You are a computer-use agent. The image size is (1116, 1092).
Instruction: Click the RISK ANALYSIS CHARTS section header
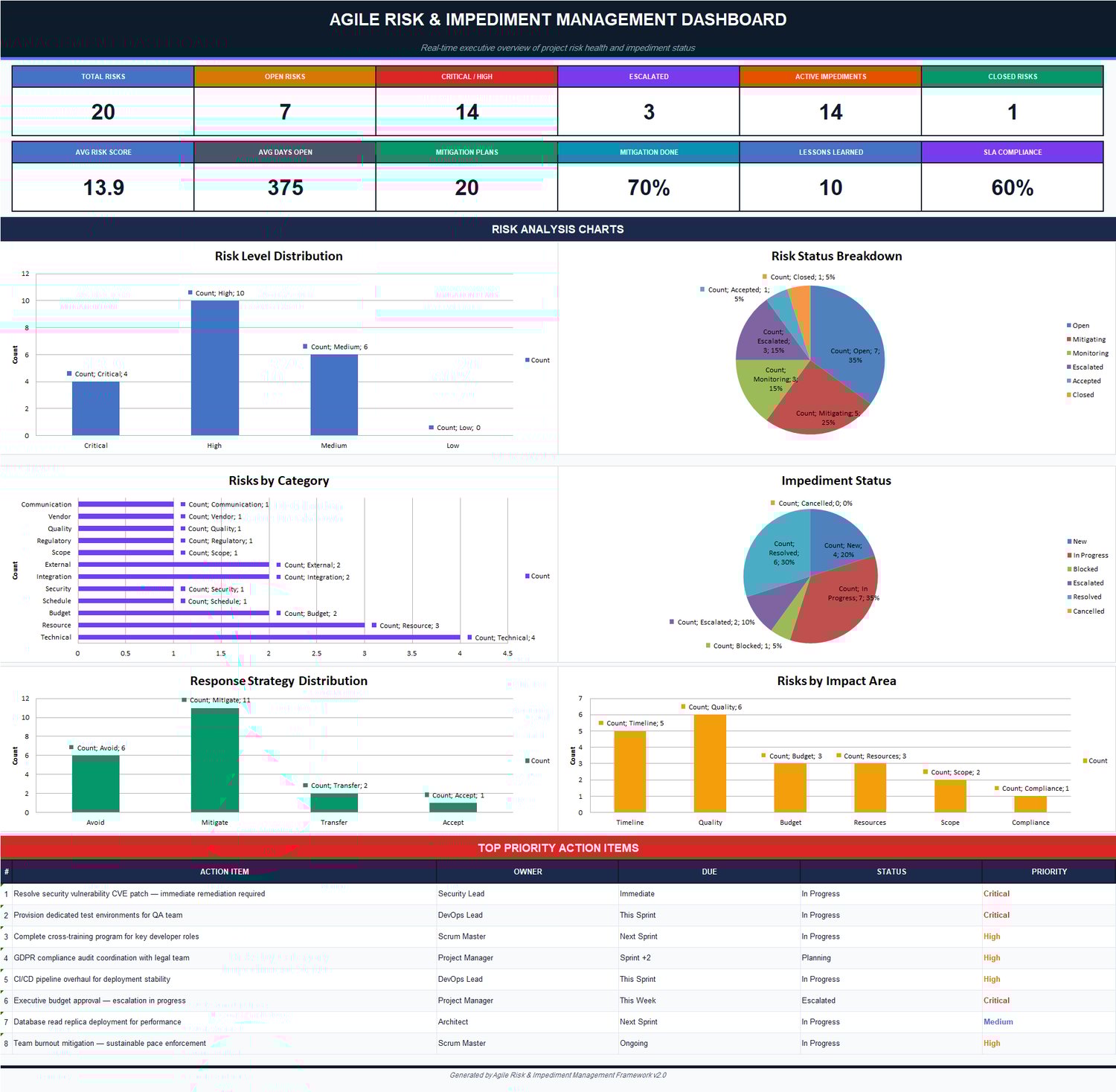point(558,229)
